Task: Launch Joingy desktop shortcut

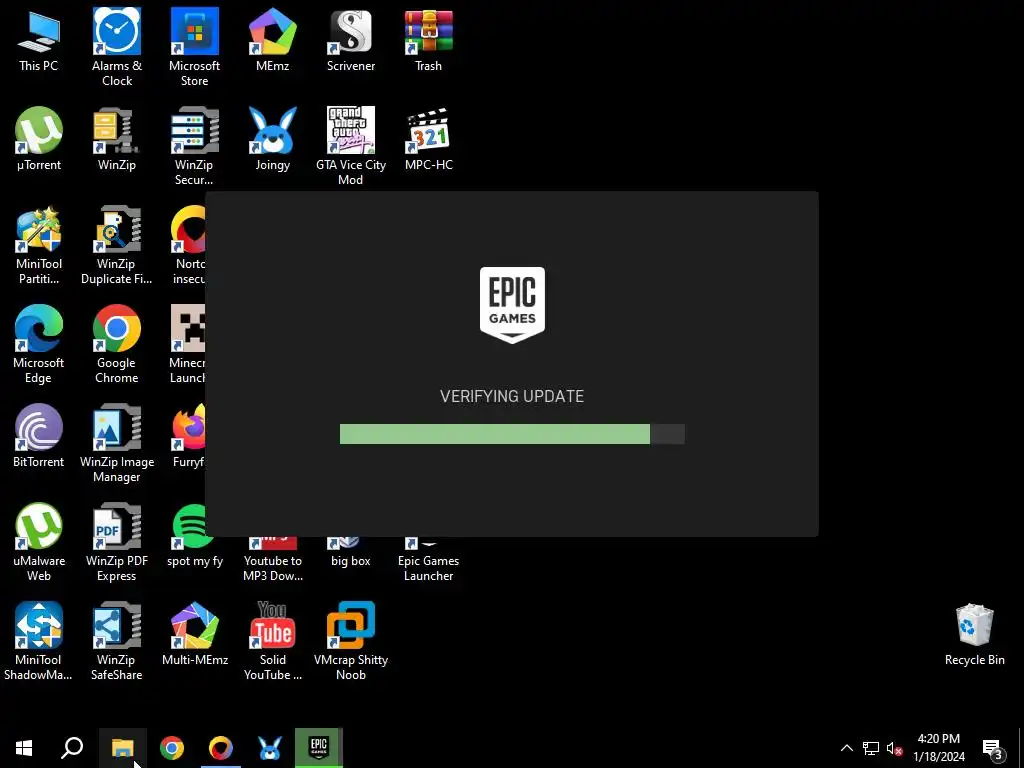Action: (x=272, y=139)
